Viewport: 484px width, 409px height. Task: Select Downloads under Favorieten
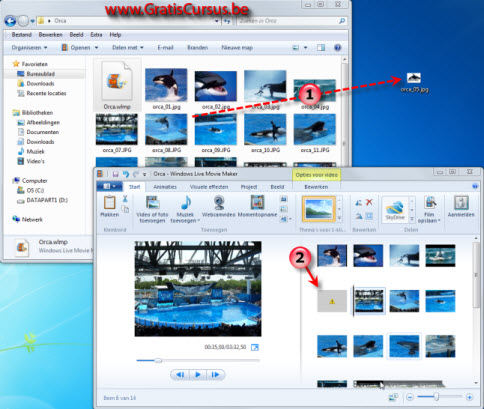40,83
